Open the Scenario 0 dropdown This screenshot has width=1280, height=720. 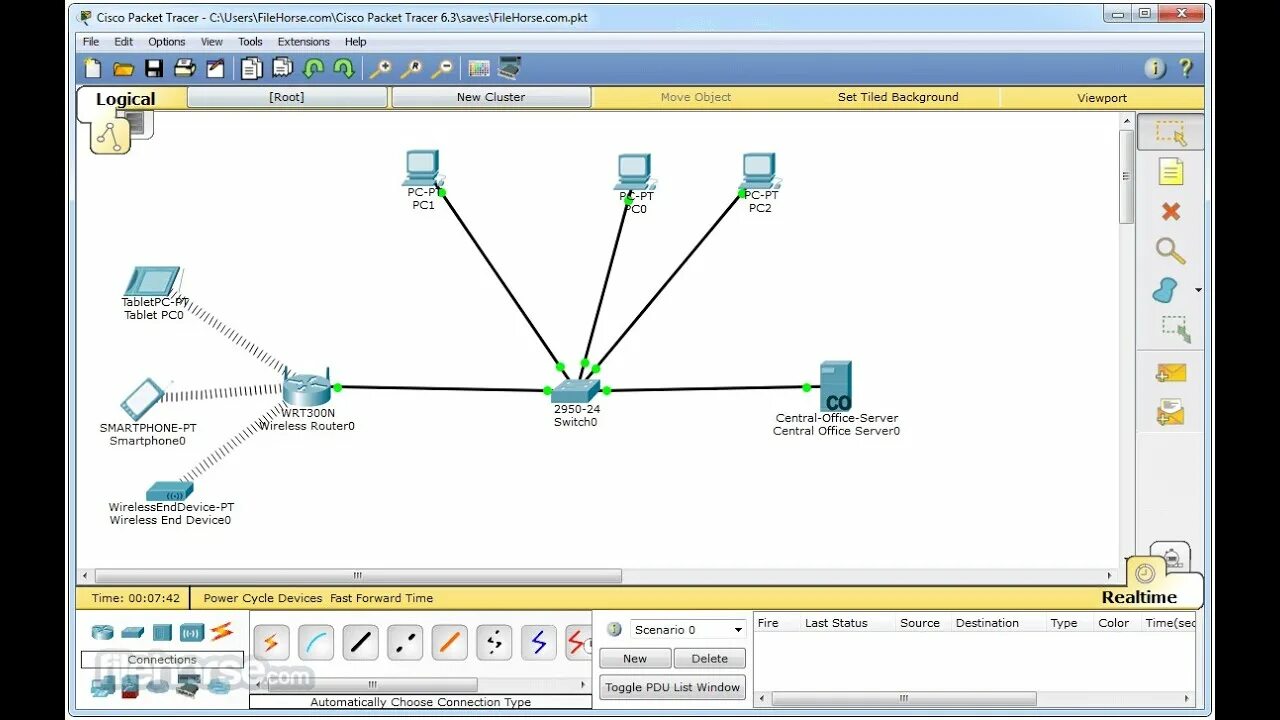(689, 630)
